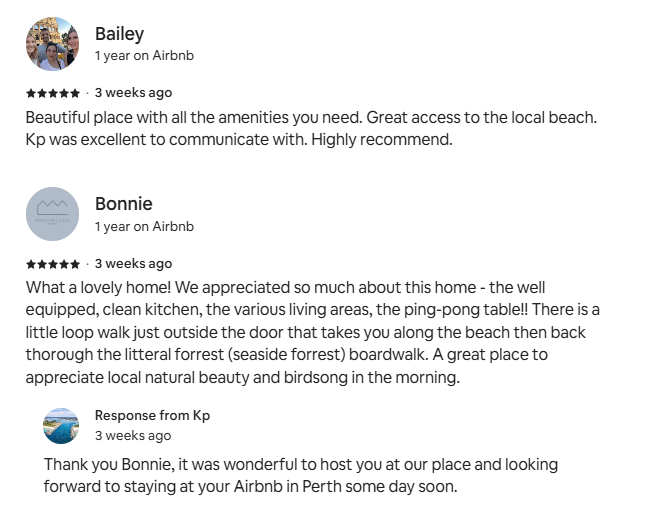
Task: Click Bonnie's grey crown avatar
Action: tap(52, 214)
